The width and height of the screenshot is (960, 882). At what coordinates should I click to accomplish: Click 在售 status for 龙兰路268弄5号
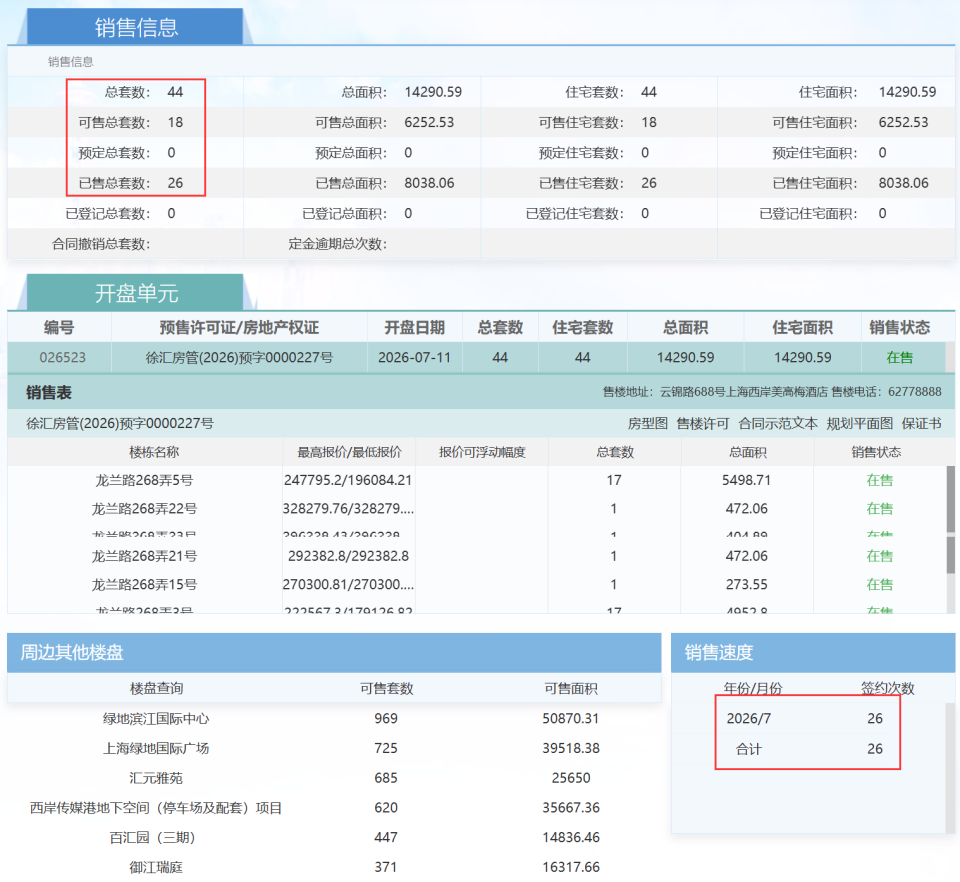879,480
